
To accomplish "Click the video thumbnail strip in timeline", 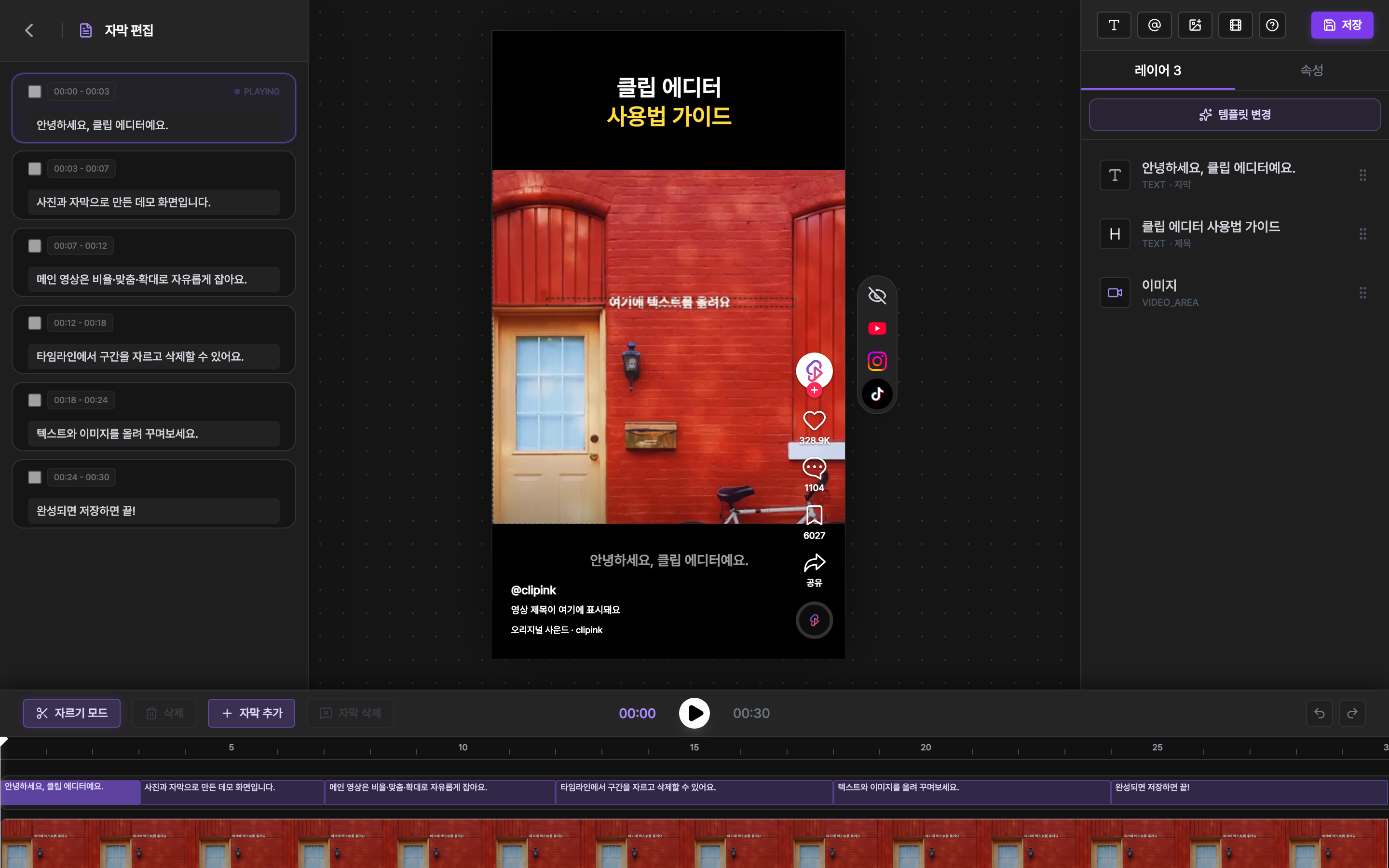I will pos(694,843).
